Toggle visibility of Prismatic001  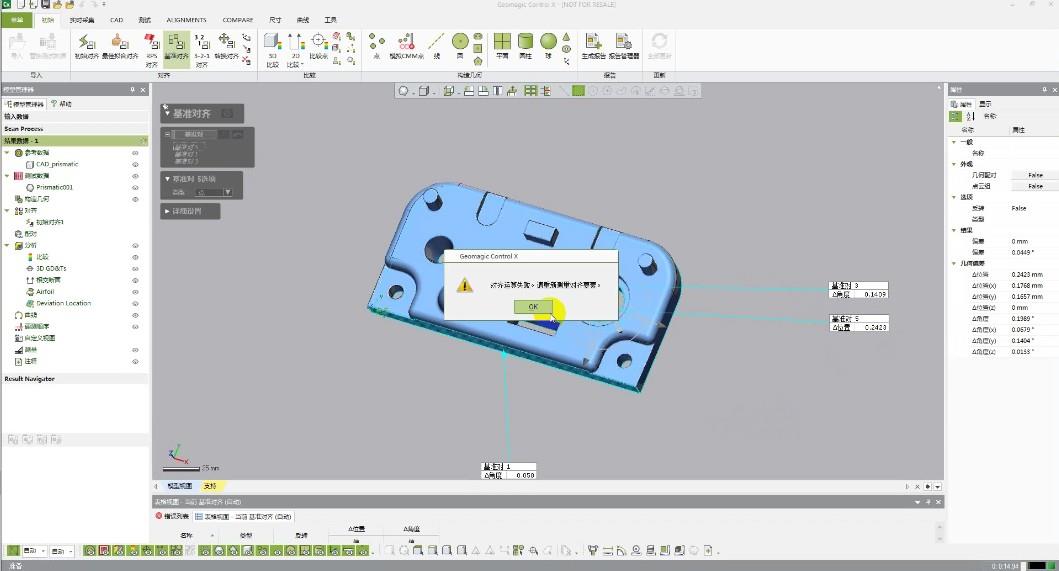click(x=135, y=187)
